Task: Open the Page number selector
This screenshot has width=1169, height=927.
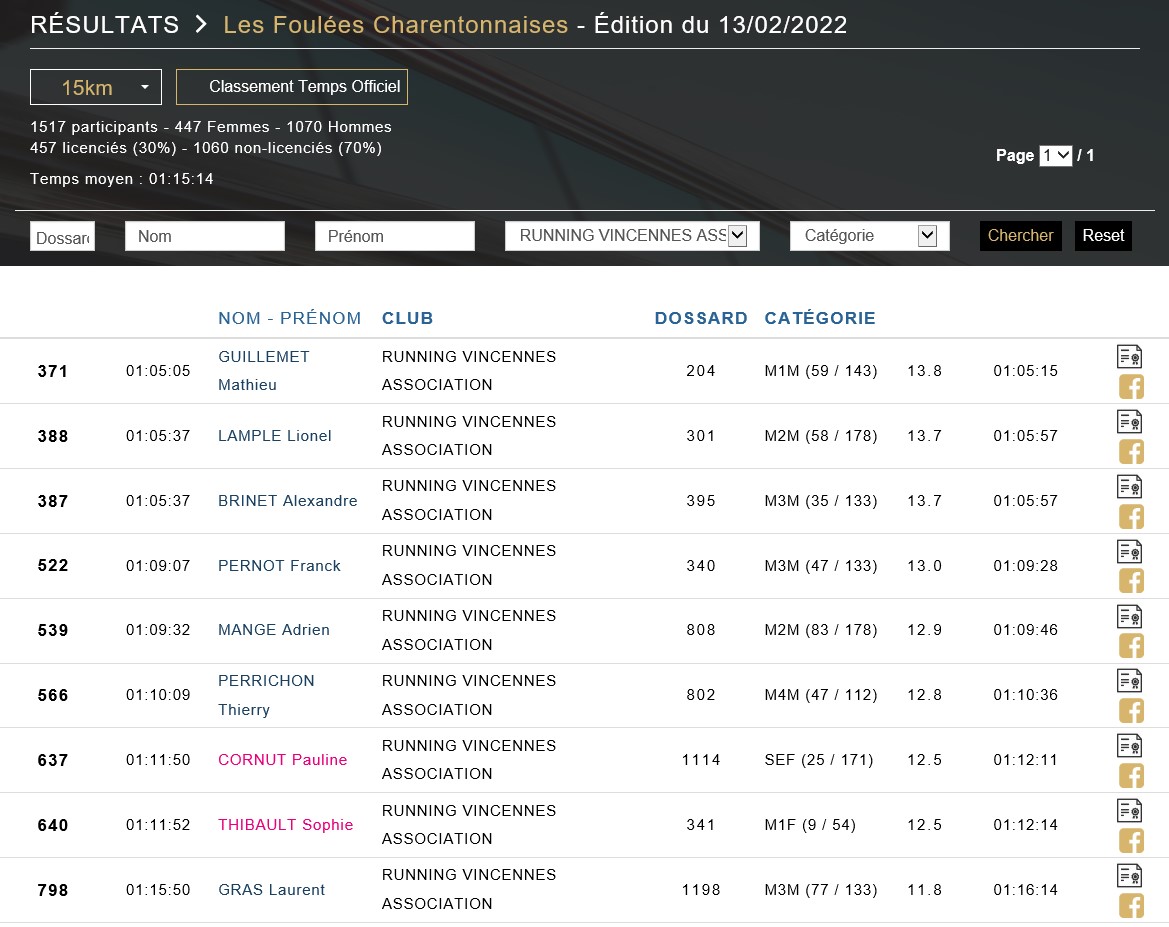Action: tap(1055, 156)
